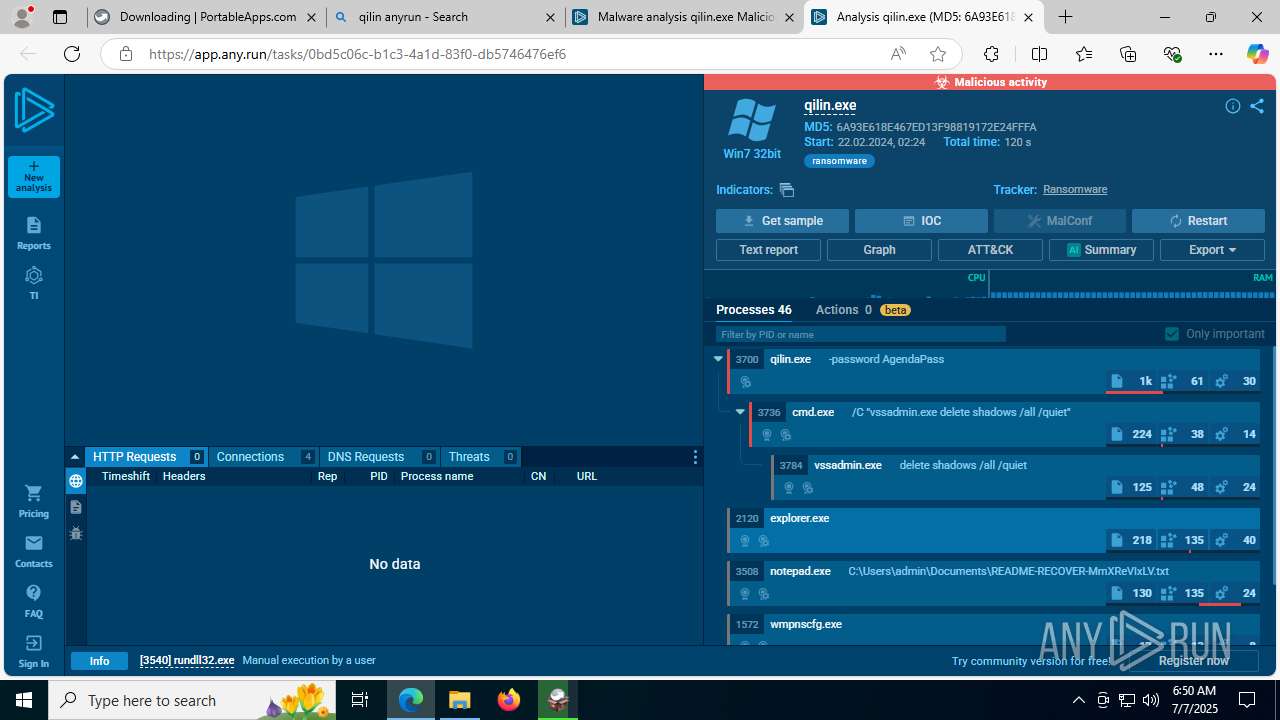Sort by the Process name column header

pos(437,476)
